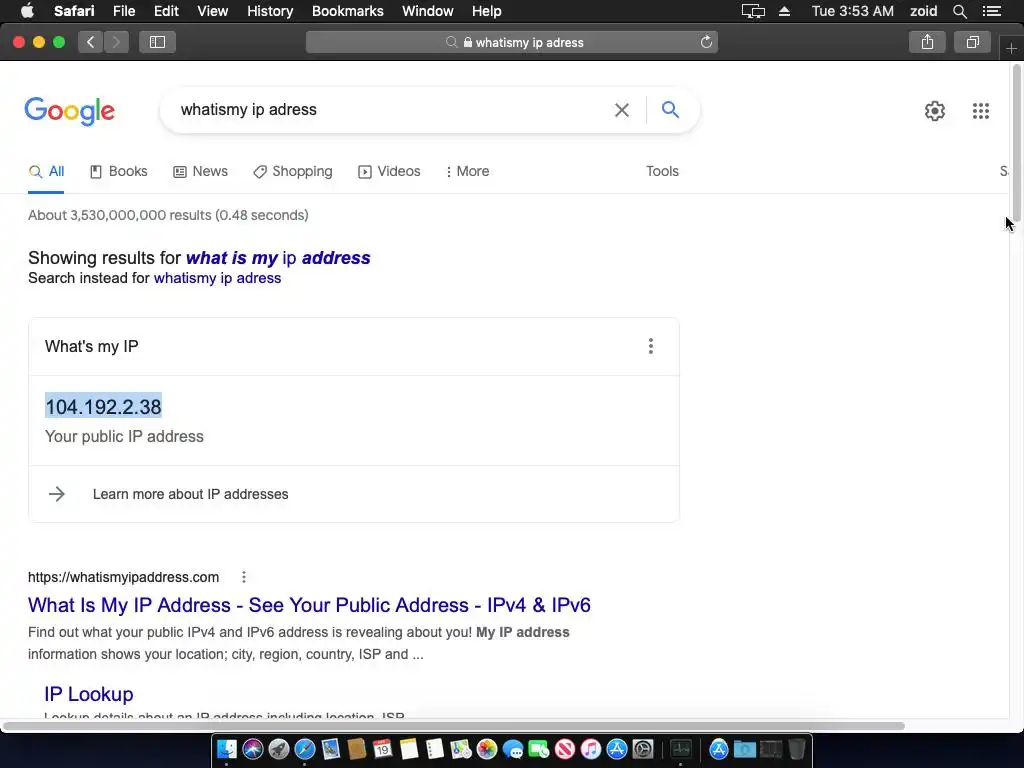
Task: Open the Trash in the Dock
Action: [797, 748]
